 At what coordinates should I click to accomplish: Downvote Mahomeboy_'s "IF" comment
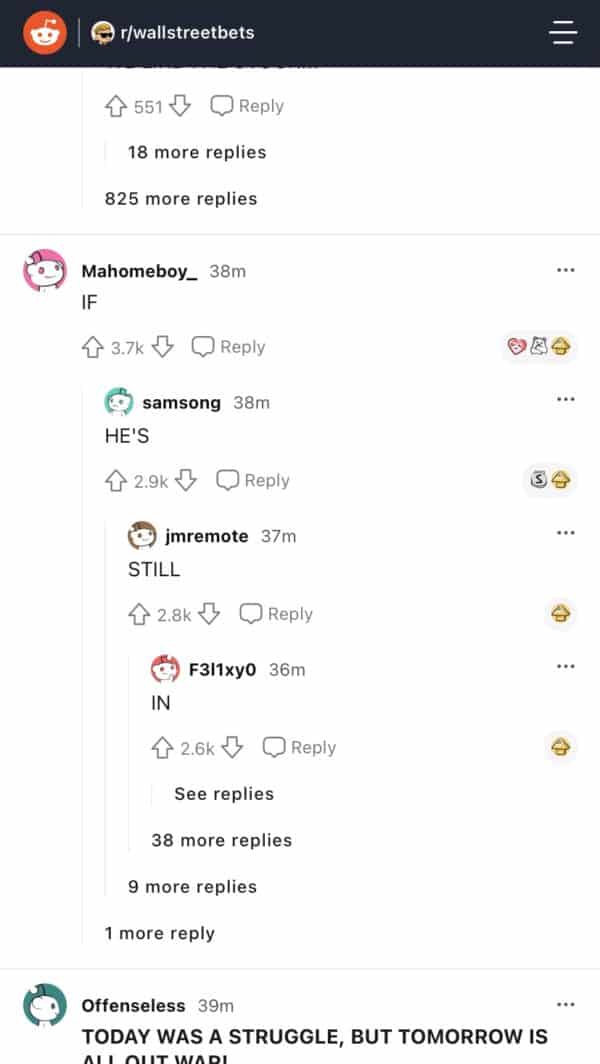[x=163, y=347]
